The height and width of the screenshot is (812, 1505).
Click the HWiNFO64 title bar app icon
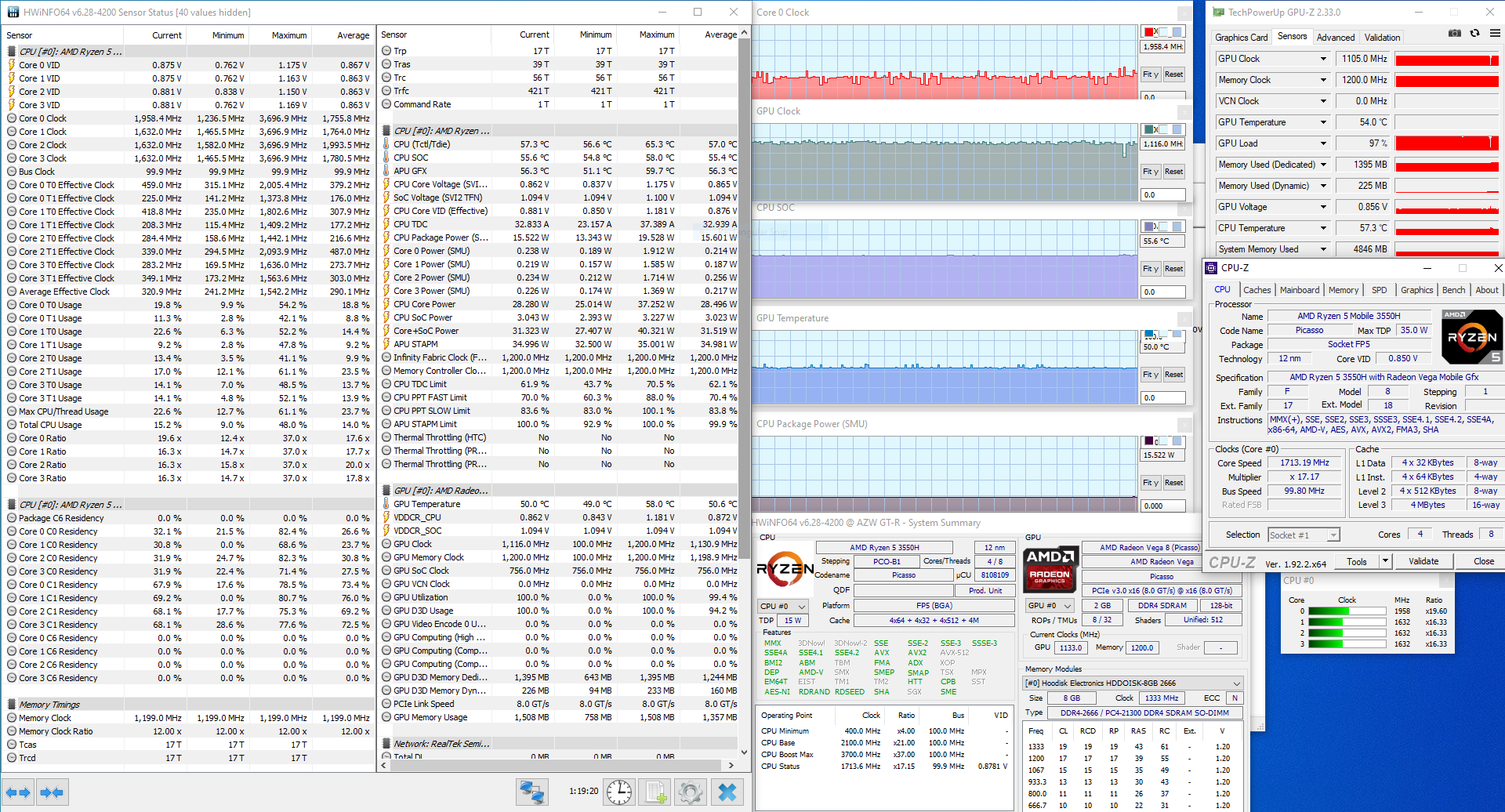click(x=13, y=12)
